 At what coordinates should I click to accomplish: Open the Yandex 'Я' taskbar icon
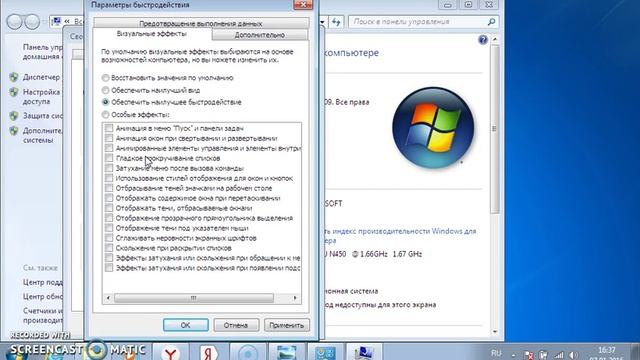[x=209, y=352]
